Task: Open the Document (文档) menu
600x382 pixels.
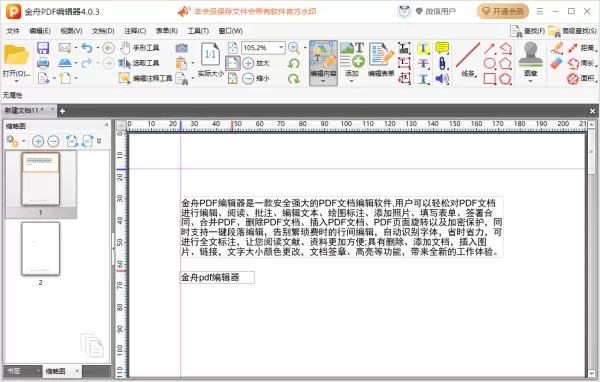Action: pos(103,31)
